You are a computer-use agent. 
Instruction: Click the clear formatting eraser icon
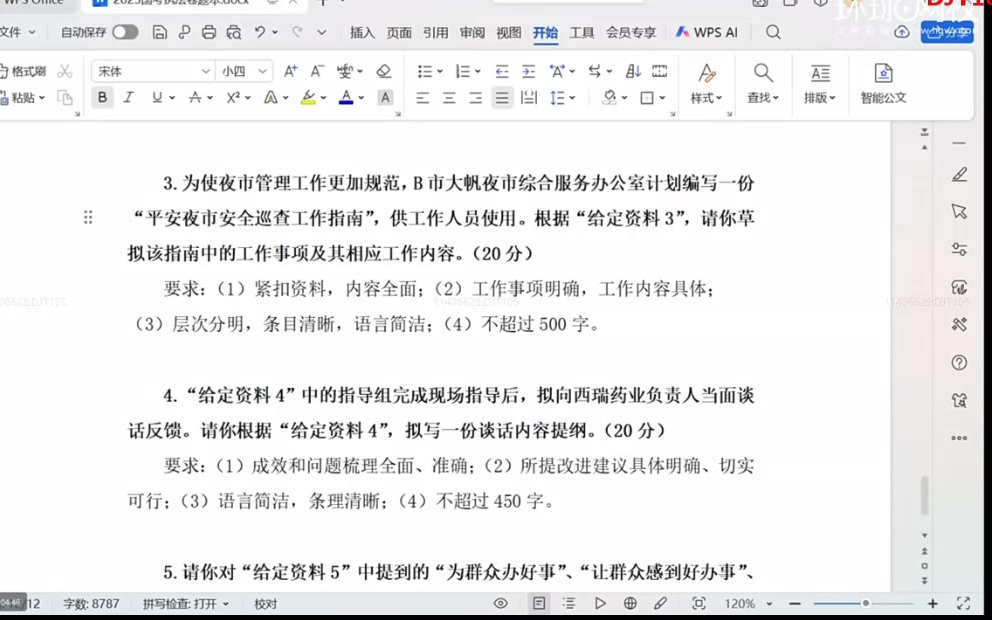coord(384,71)
